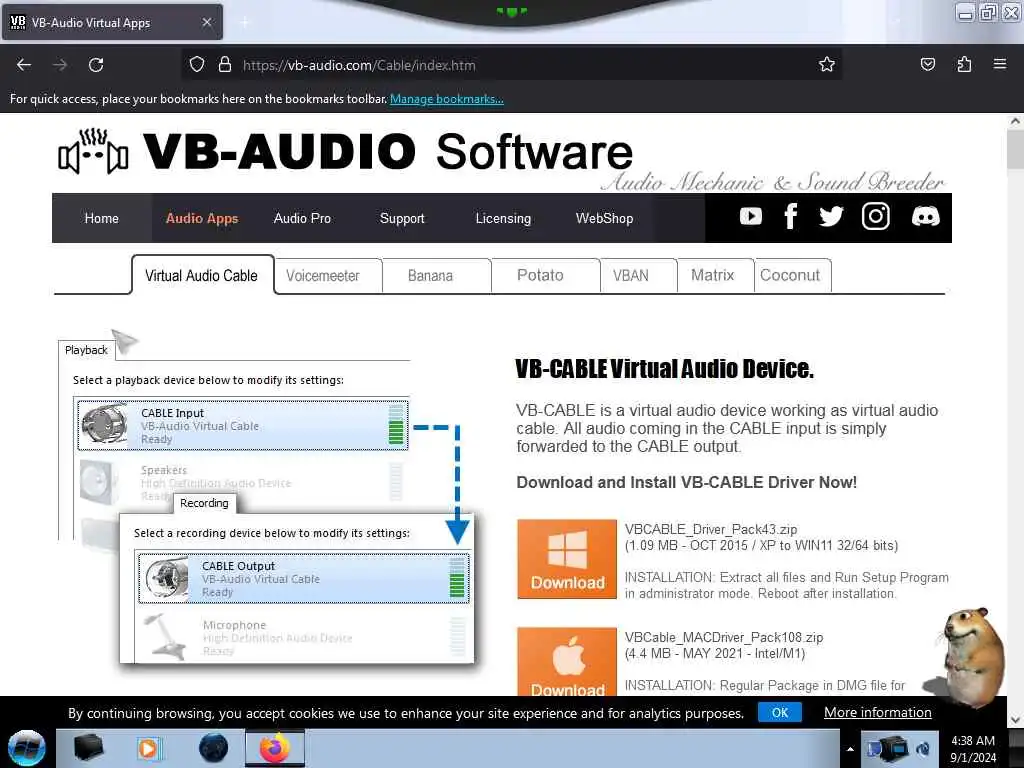Open the Audio Pro menu item
Image resolution: width=1024 pixels, height=768 pixels.
tap(302, 218)
